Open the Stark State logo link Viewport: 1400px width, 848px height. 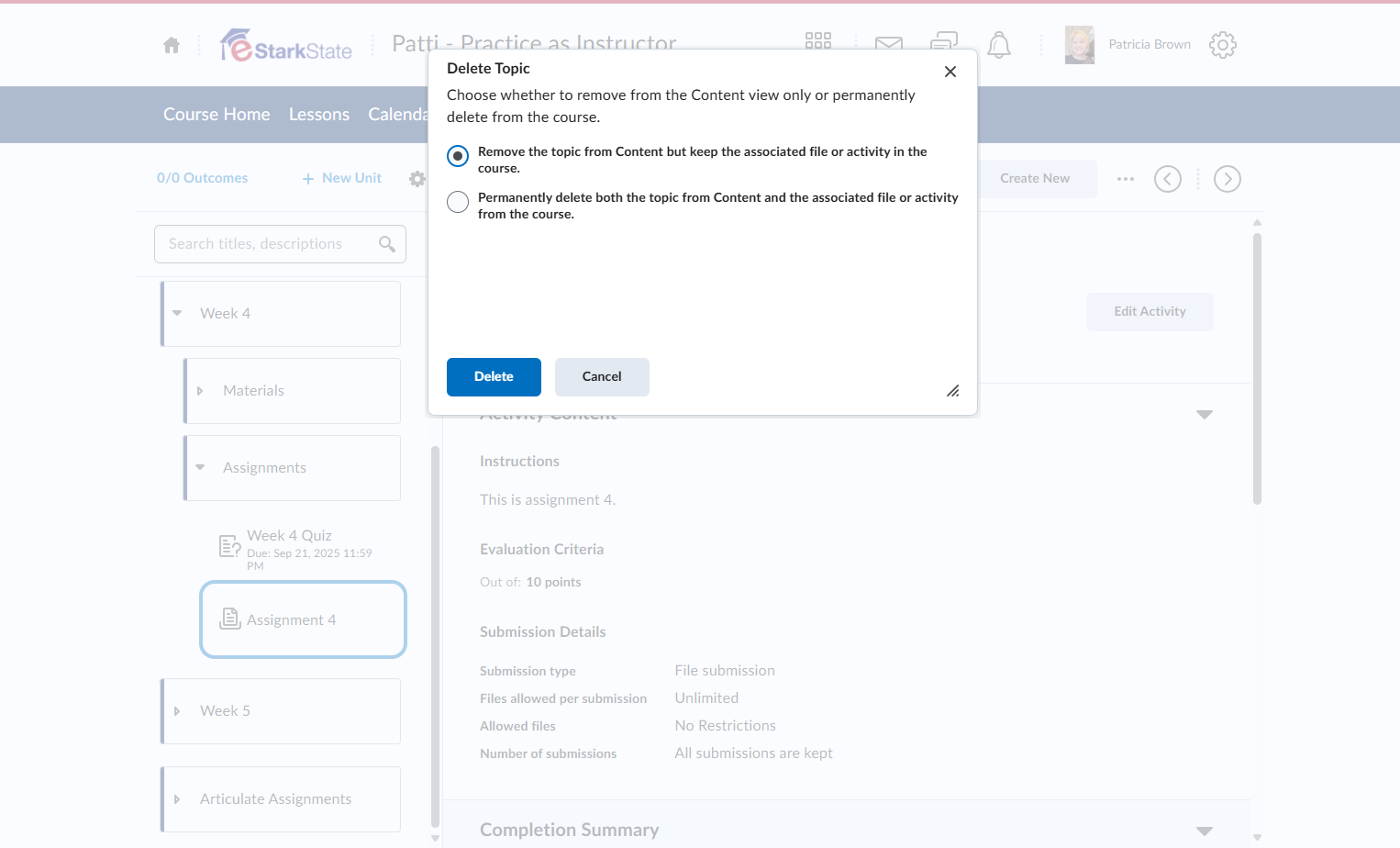click(286, 45)
